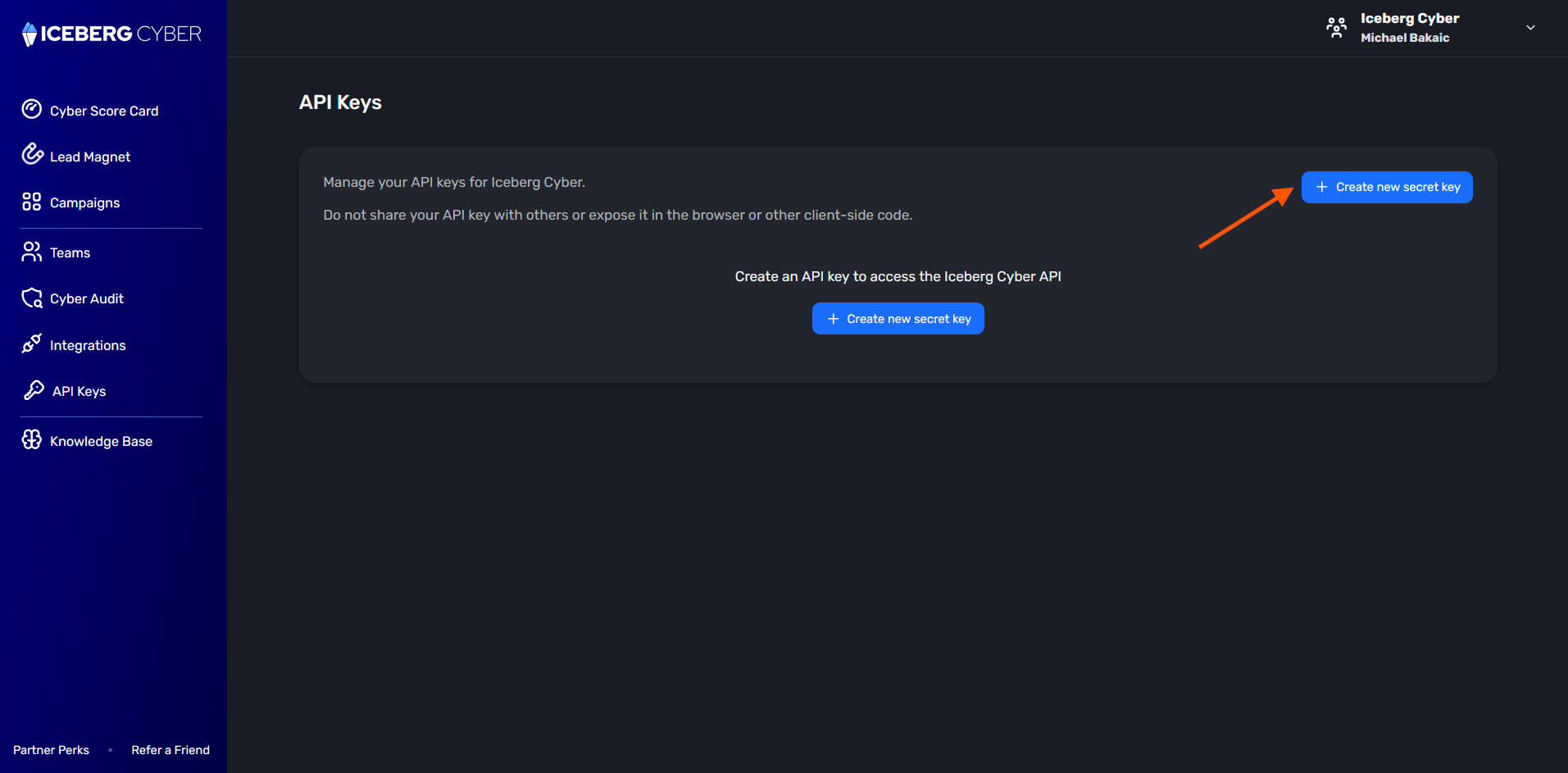Click the Cyber Score Card gauge icon
The width and height of the screenshot is (1568, 773).
[32, 109]
